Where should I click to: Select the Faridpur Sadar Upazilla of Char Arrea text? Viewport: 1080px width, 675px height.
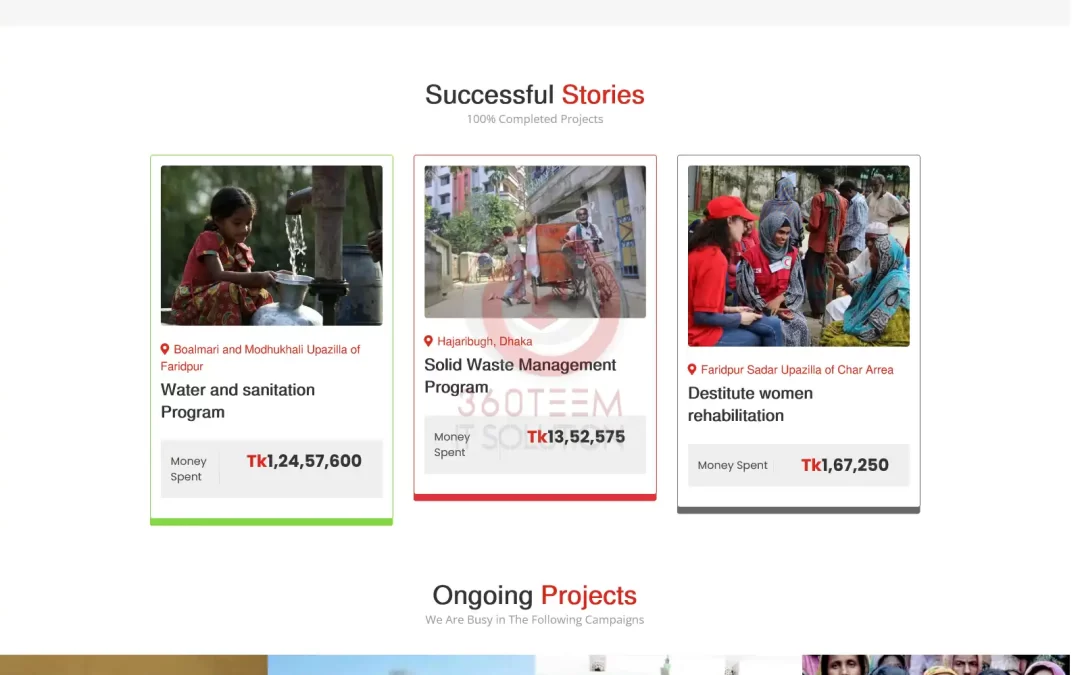click(796, 370)
